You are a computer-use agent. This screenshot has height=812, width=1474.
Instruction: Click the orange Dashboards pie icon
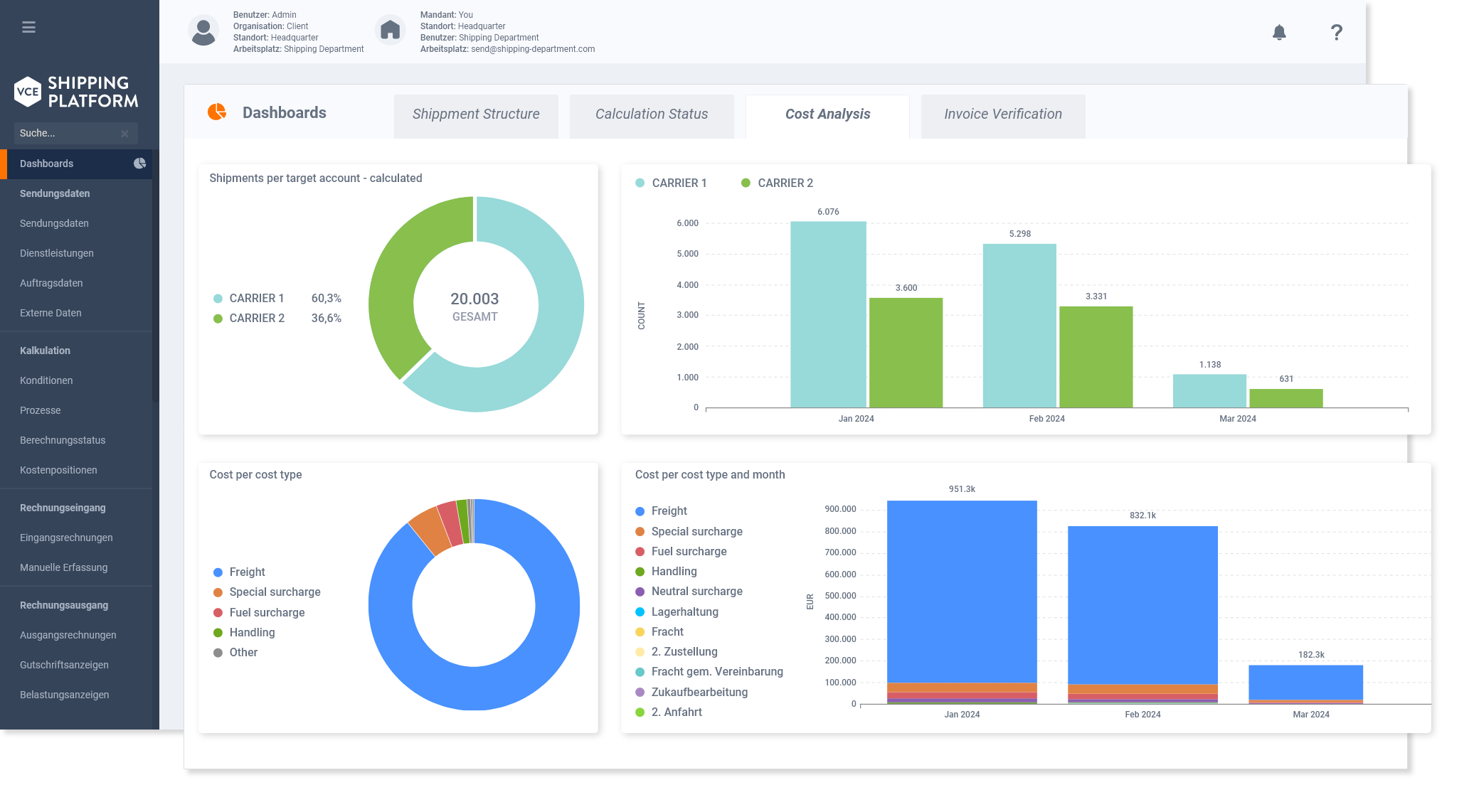coord(217,112)
